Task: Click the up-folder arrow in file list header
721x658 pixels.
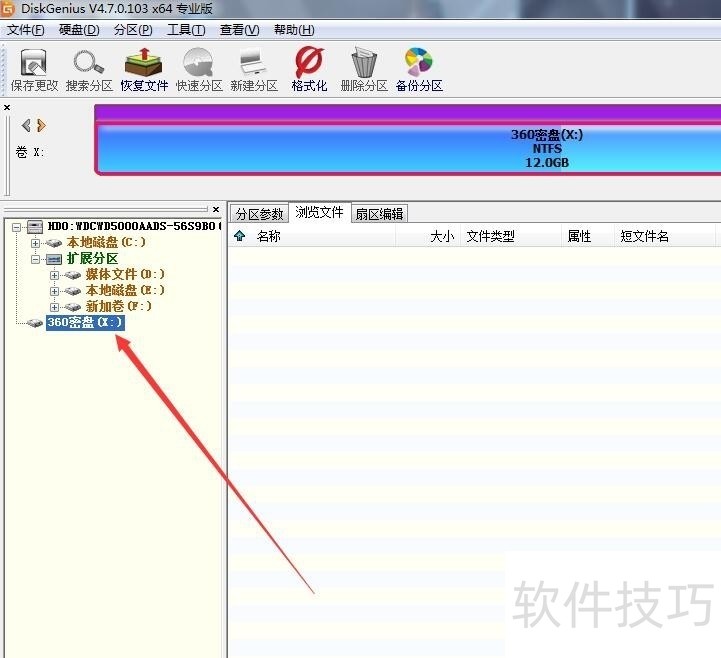Action: pos(240,236)
